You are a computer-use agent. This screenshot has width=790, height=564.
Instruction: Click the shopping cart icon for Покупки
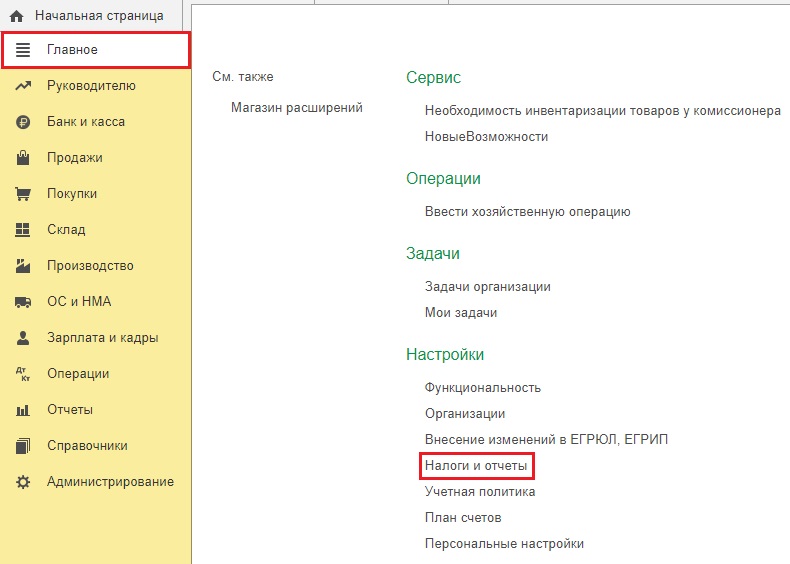[x=23, y=194]
